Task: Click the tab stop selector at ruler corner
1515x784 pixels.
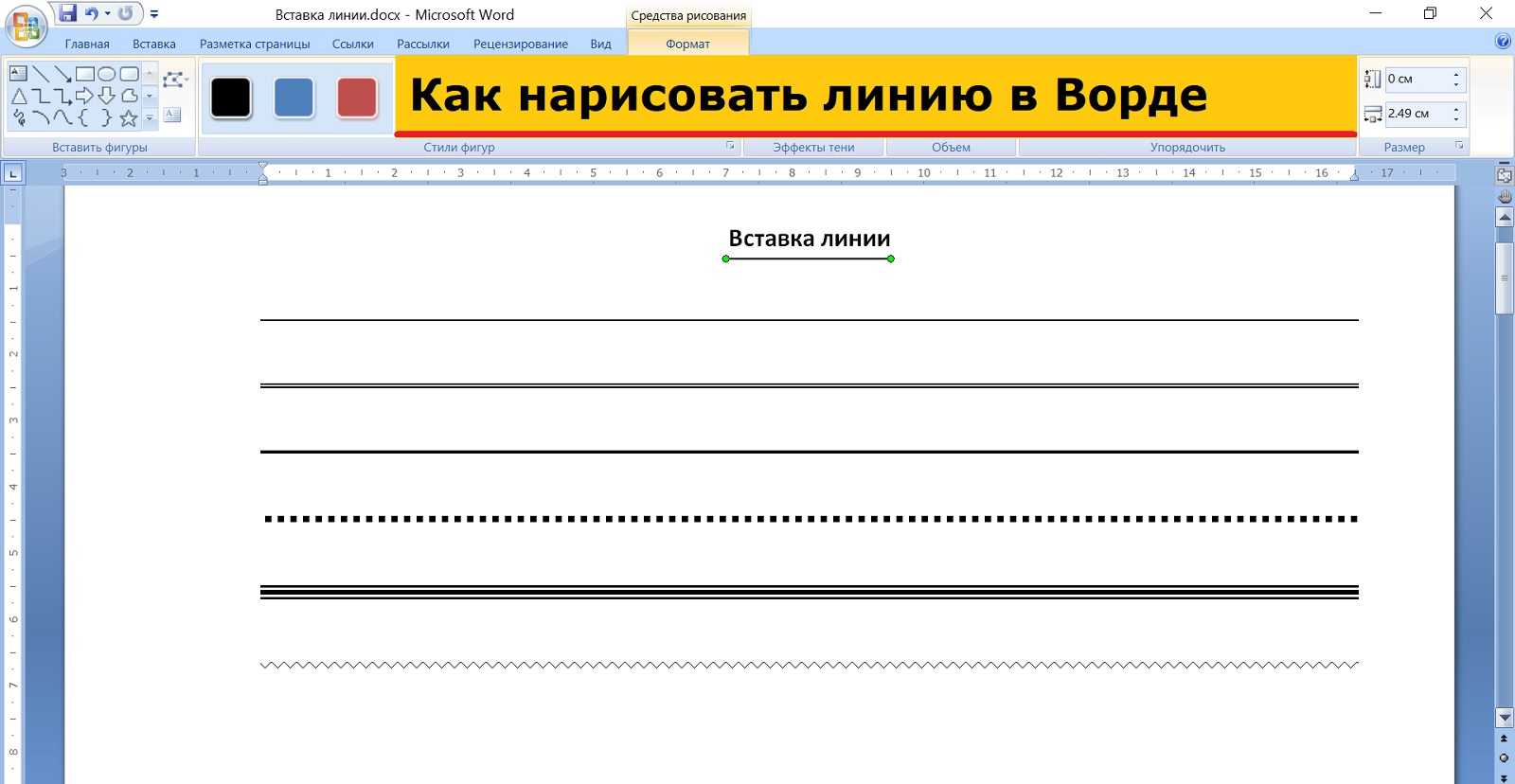Action: (x=13, y=173)
